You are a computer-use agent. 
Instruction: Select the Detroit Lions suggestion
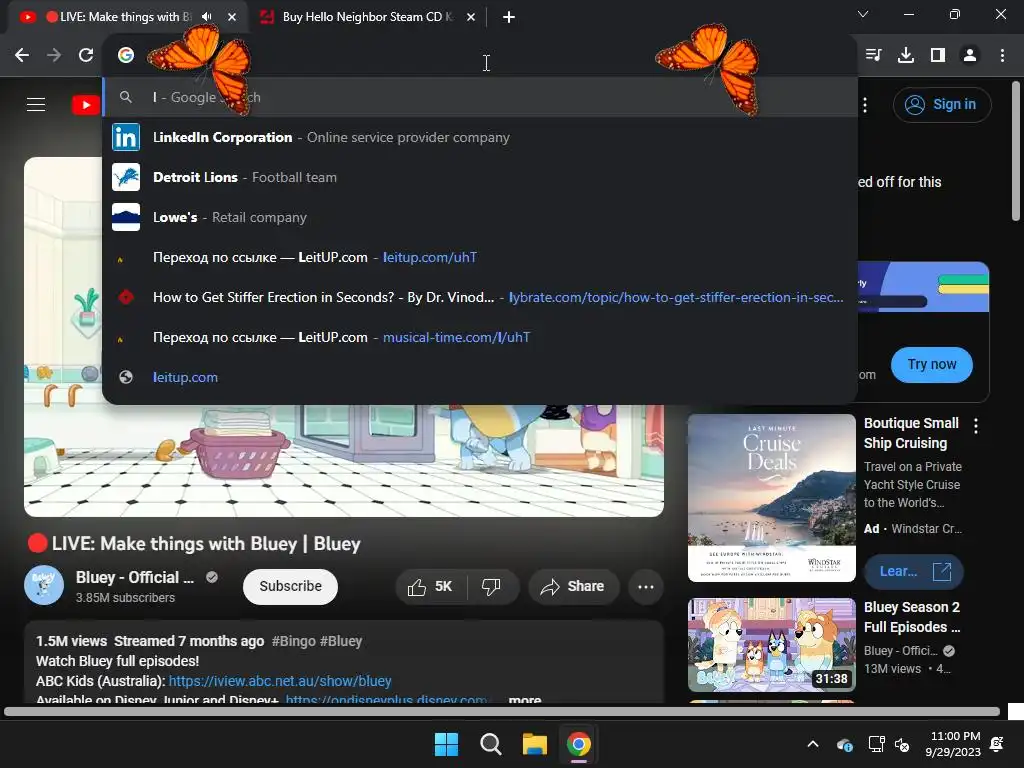(x=481, y=177)
